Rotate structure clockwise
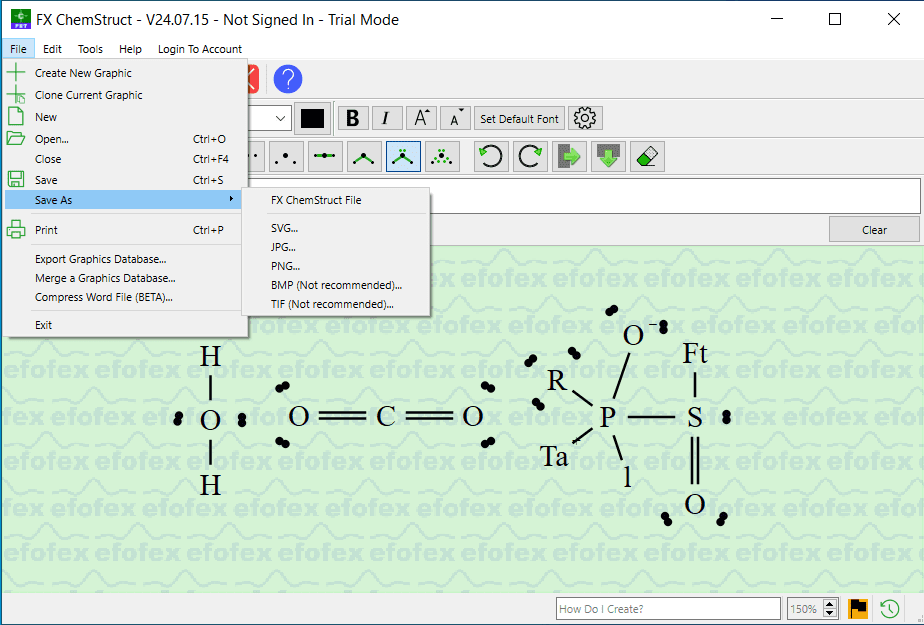This screenshot has height=625, width=924. point(530,157)
